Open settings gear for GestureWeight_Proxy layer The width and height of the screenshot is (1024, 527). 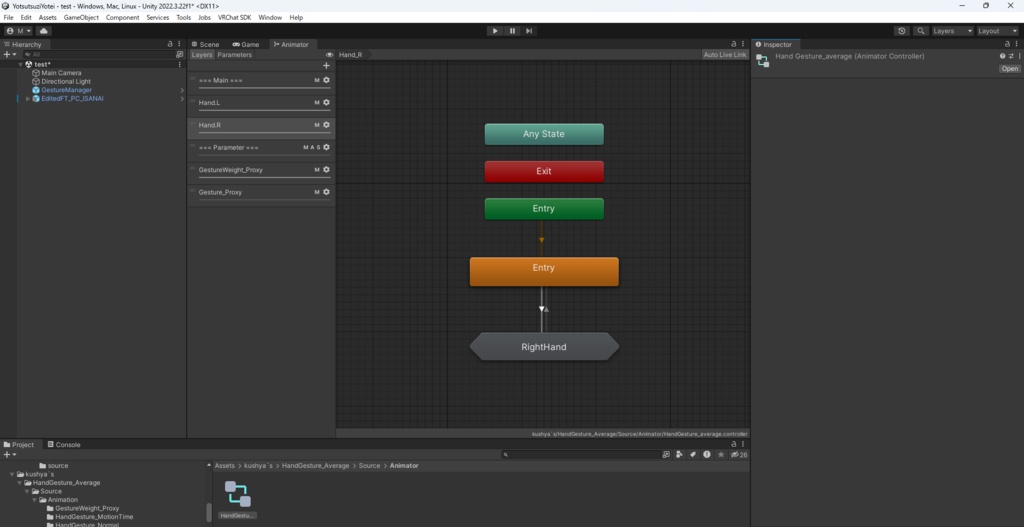[x=327, y=170]
